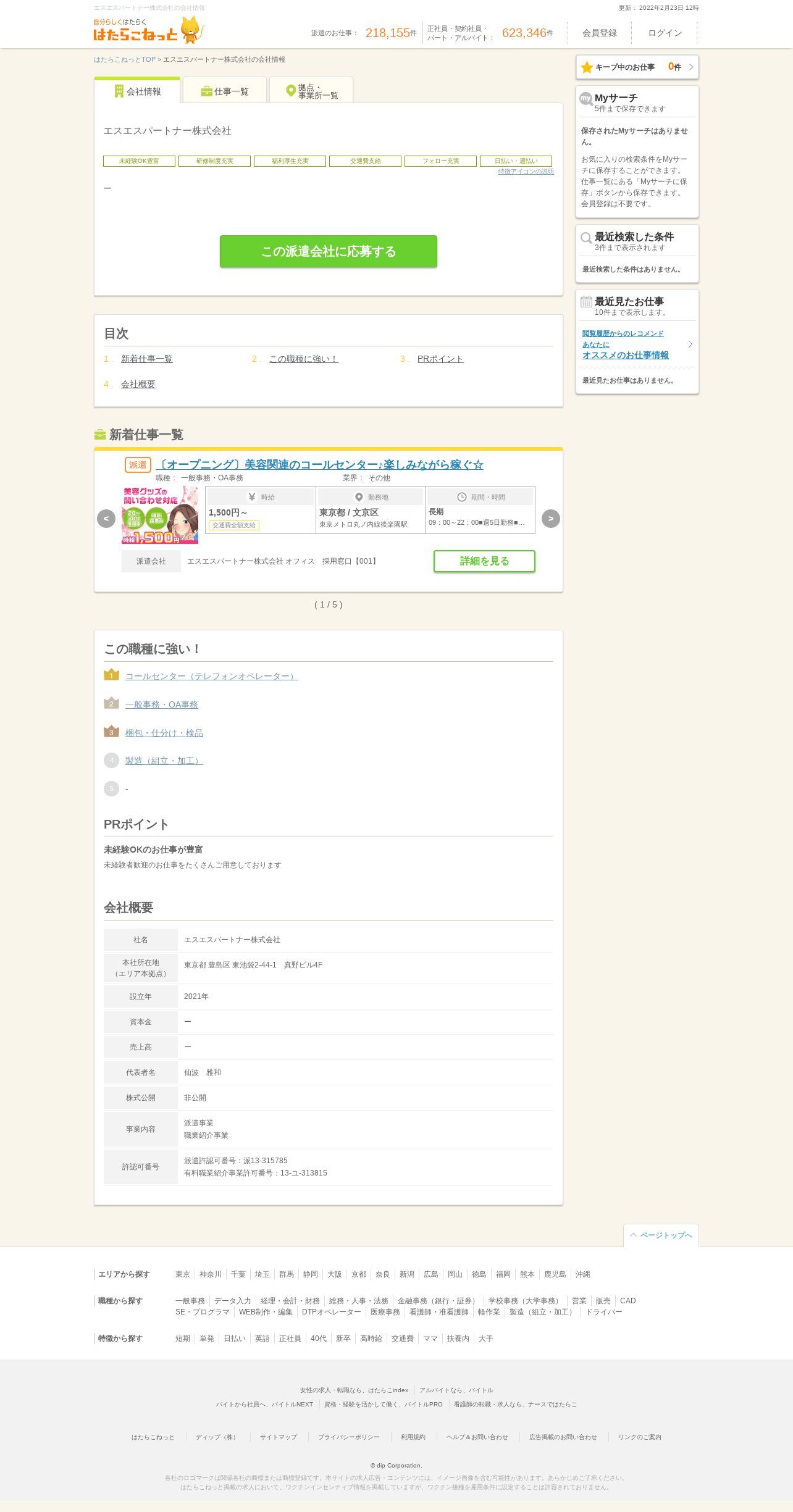Click the magnifier icon beside 最近検索した条件
The height and width of the screenshot is (1512, 793).
[586, 238]
